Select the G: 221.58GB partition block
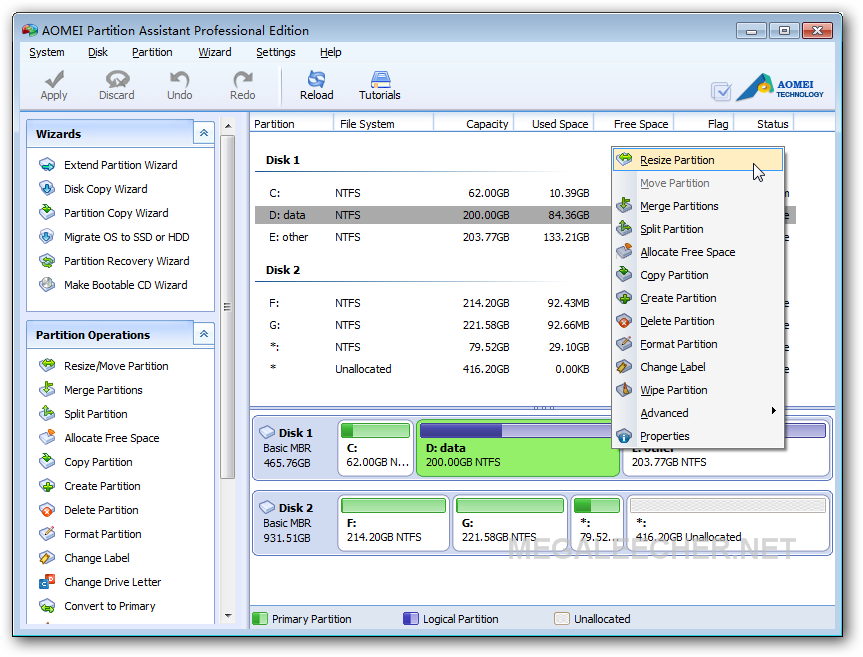 (510, 522)
